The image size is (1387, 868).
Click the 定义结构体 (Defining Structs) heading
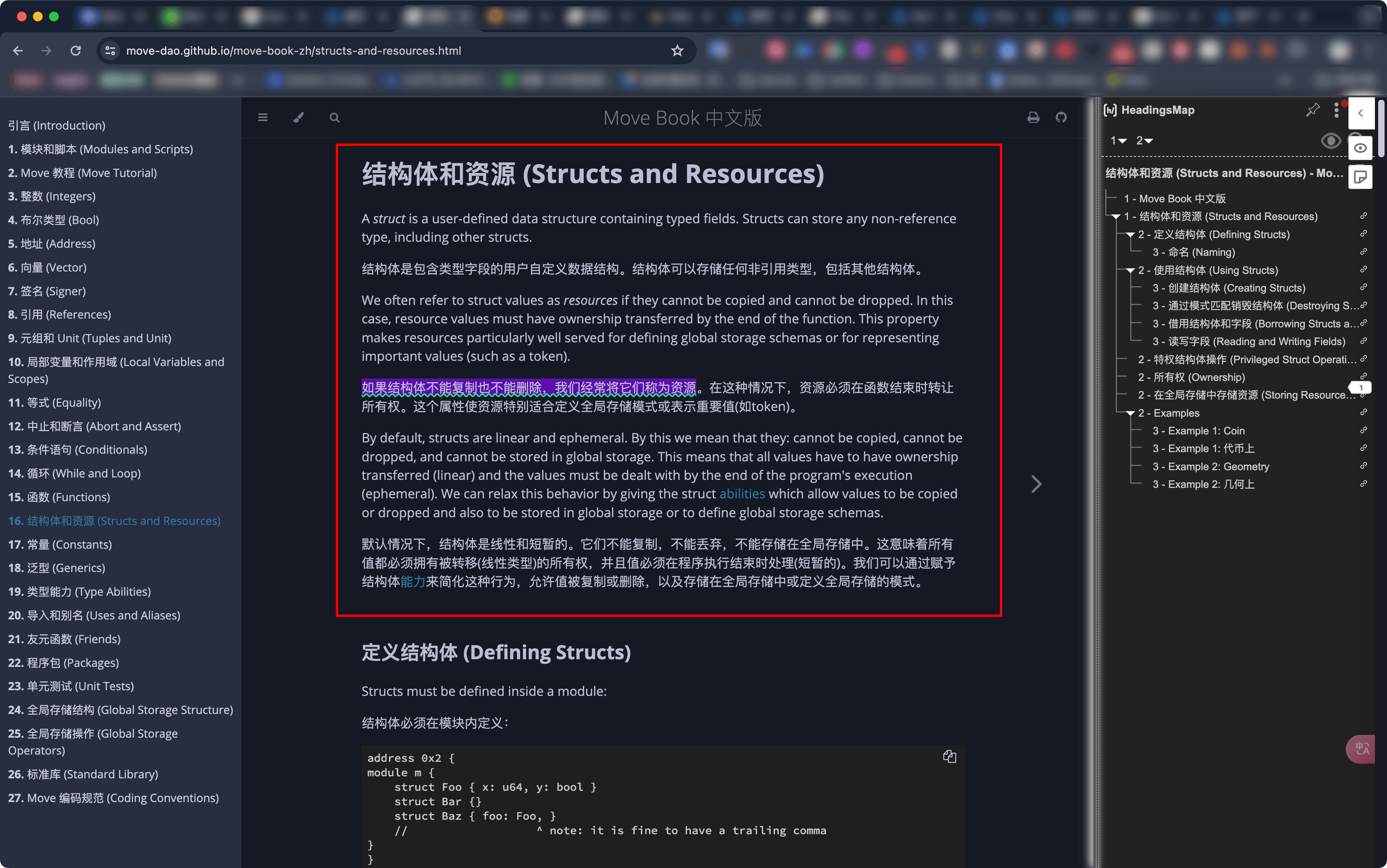tap(496, 652)
